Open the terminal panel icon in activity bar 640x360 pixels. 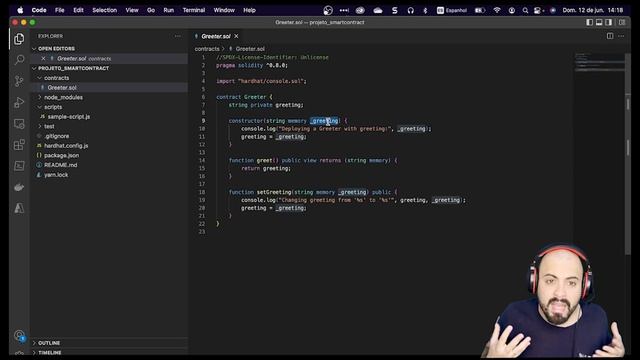[x=19, y=166]
